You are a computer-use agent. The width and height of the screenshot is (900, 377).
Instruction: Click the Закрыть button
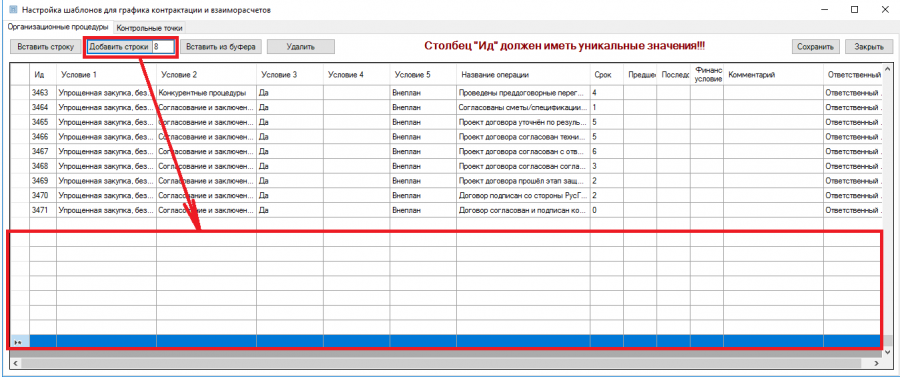click(x=868, y=47)
